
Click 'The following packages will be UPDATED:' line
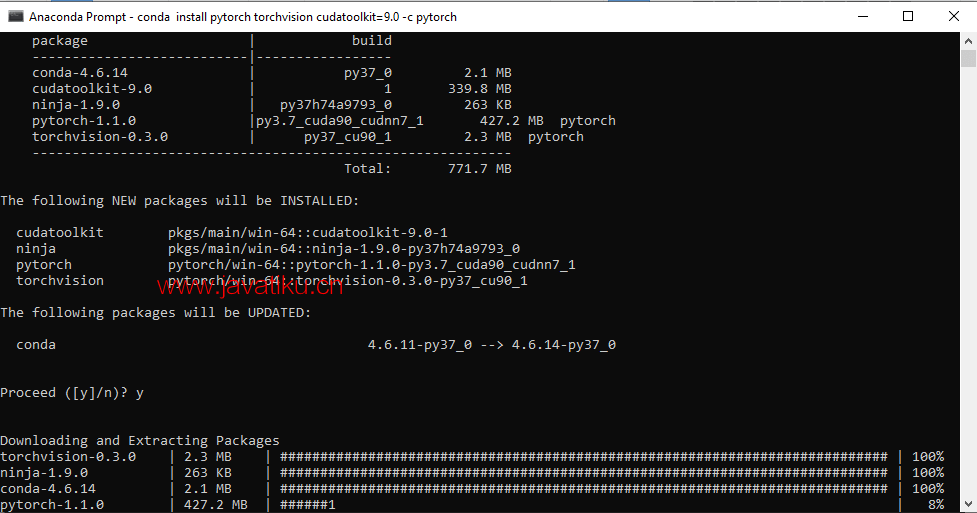pyautogui.click(x=156, y=312)
